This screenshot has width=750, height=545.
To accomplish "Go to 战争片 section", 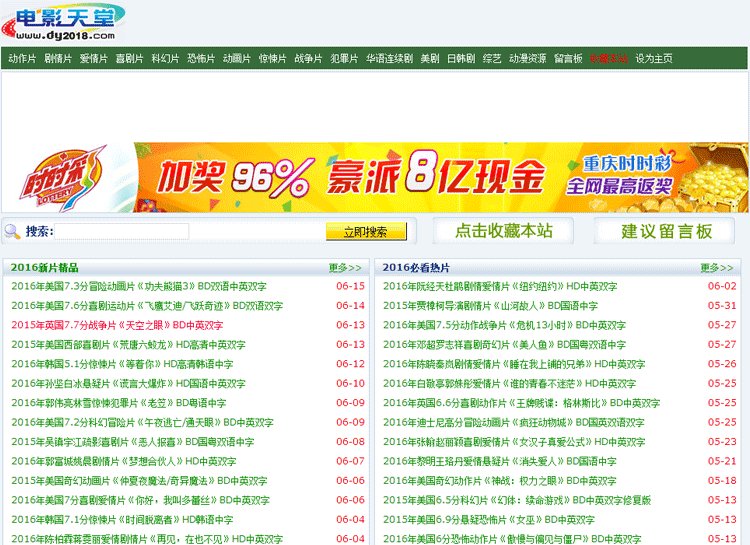I will (x=309, y=58).
